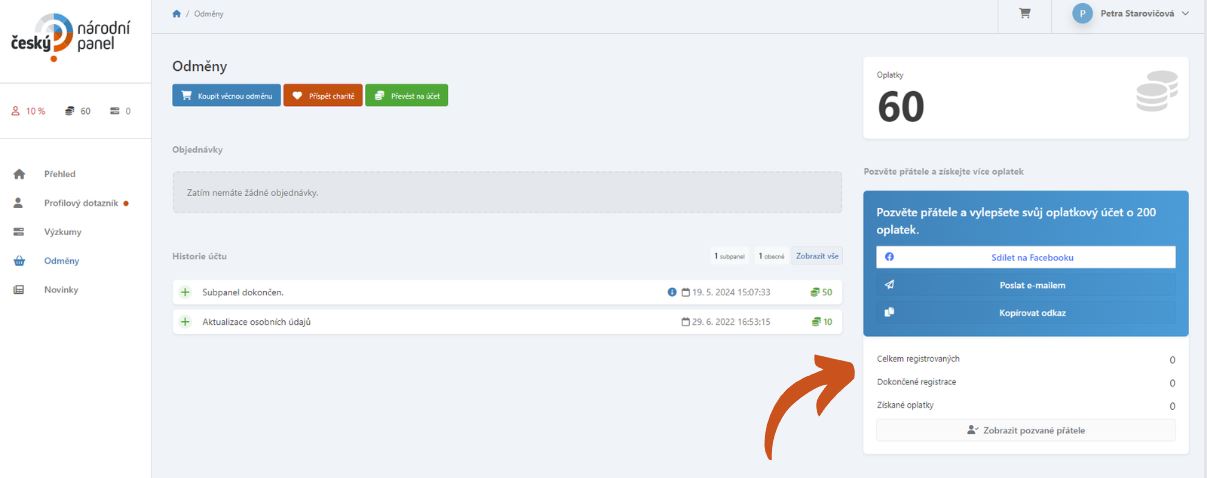Open Novinky in sidebar
This screenshot has height=478, width=1207.
(x=61, y=290)
